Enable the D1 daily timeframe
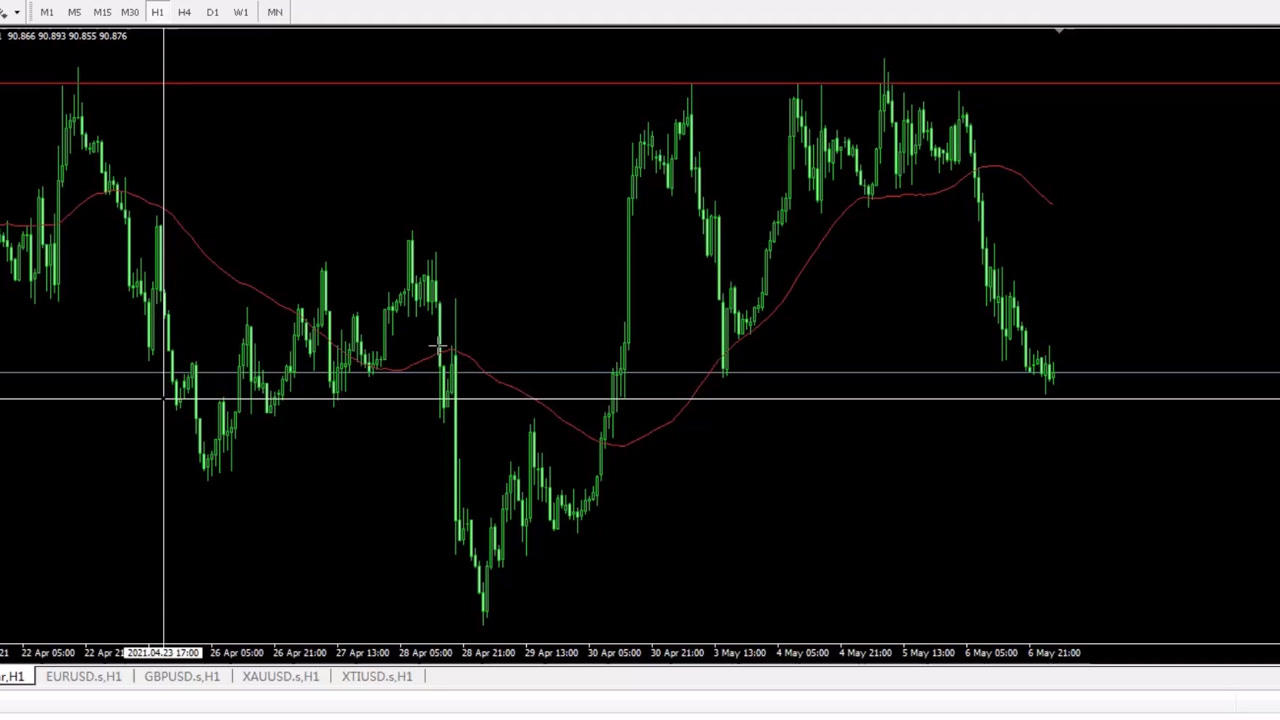The height and width of the screenshot is (720, 1280). click(x=212, y=12)
